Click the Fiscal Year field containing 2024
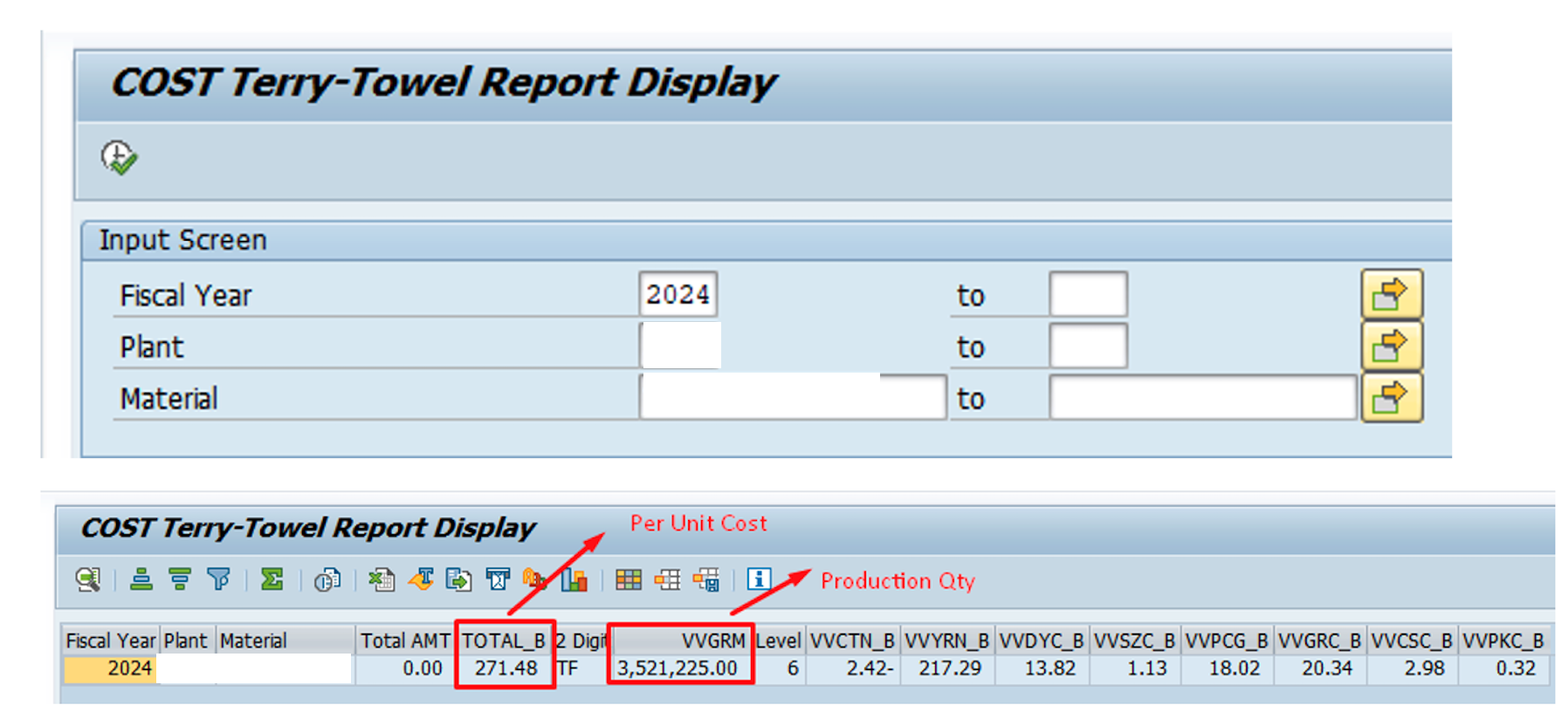 click(x=677, y=295)
